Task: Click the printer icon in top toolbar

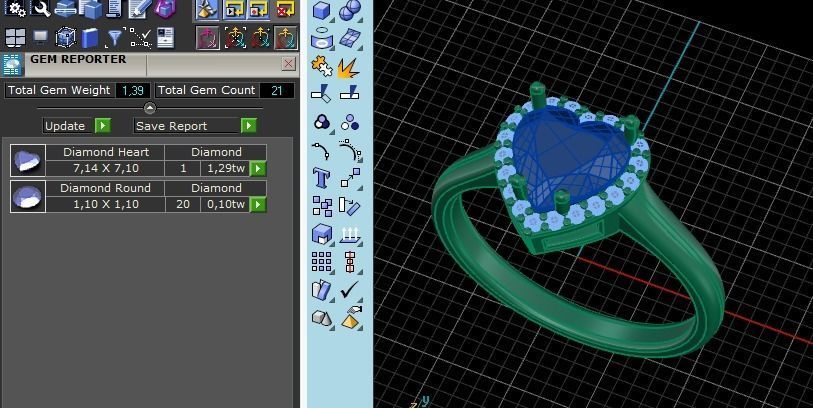Action: click(66, 8)
